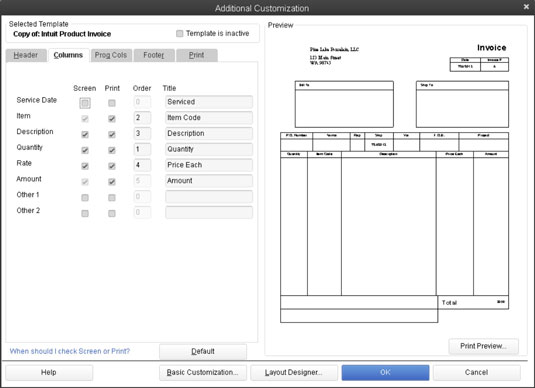The width and height of the screenshot is (535, 388).
Task: Edit the Quantity title field
Action: click(209, 149)
